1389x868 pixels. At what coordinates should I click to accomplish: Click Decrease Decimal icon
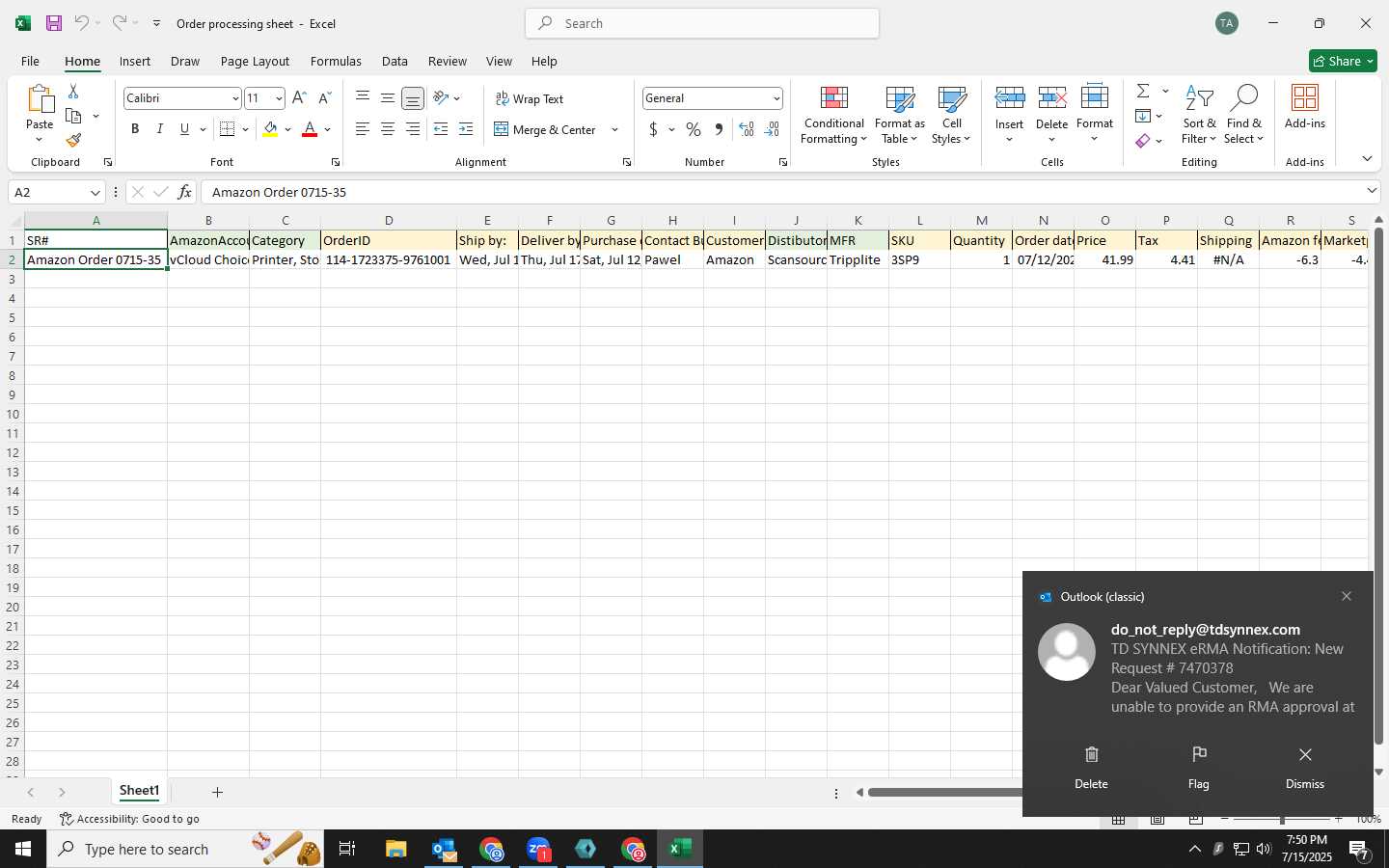772,129
